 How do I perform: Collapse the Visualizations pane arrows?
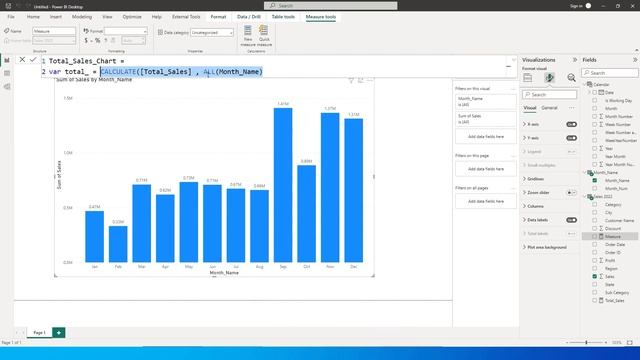coord(575,60)
